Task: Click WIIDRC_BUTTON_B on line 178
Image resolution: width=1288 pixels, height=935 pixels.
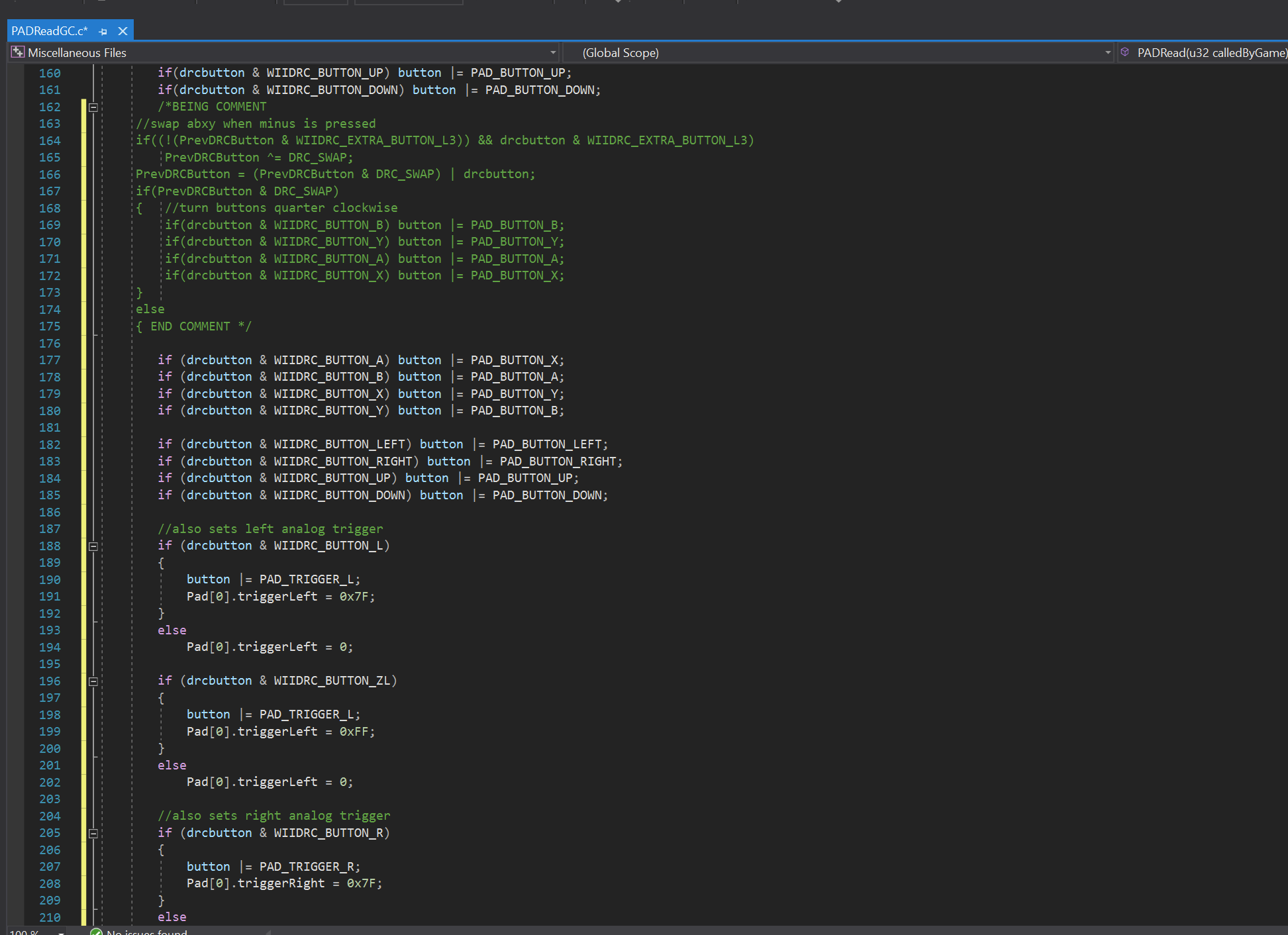Action: pos(328,377)
